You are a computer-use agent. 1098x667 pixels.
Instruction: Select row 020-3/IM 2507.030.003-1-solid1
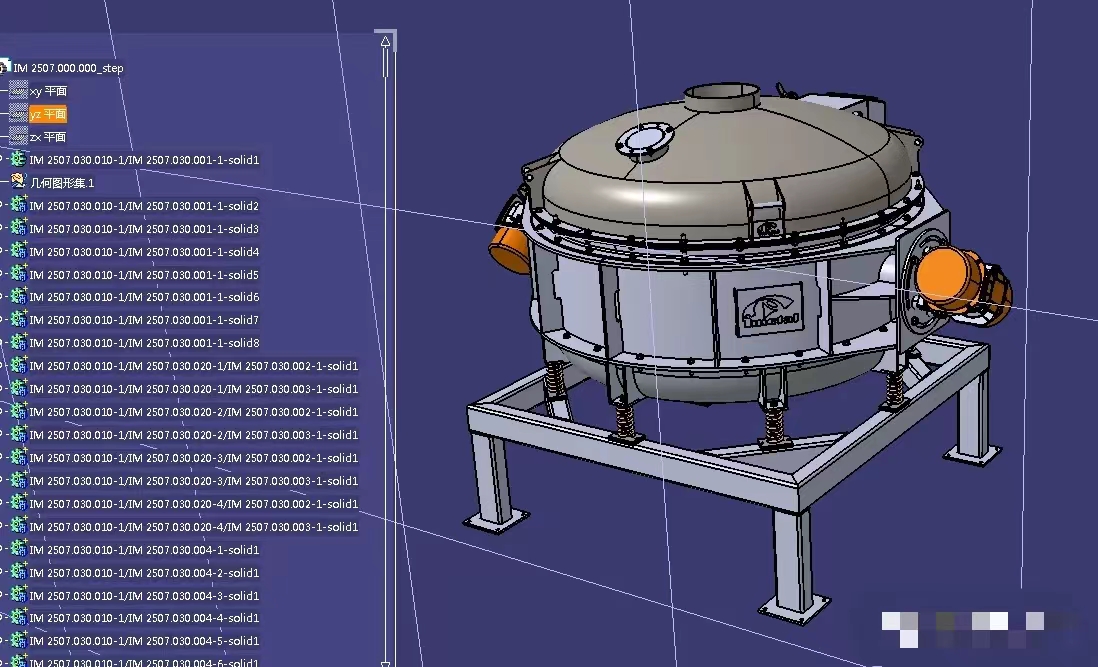(x=194, y=481)
